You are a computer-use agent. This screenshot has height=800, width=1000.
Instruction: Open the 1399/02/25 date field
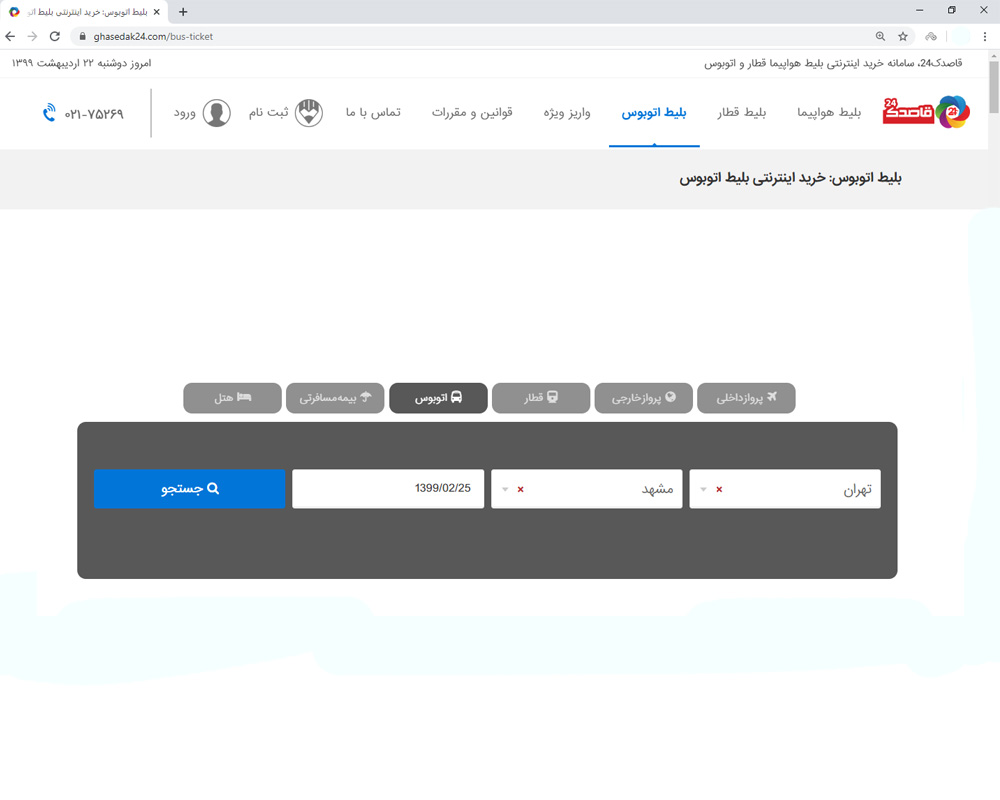(x=388, y=489)
